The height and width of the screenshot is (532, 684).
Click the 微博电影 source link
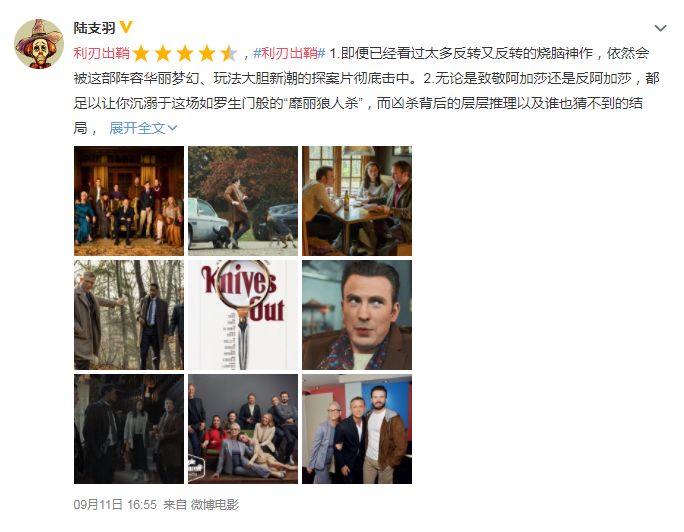click(215, 505)
